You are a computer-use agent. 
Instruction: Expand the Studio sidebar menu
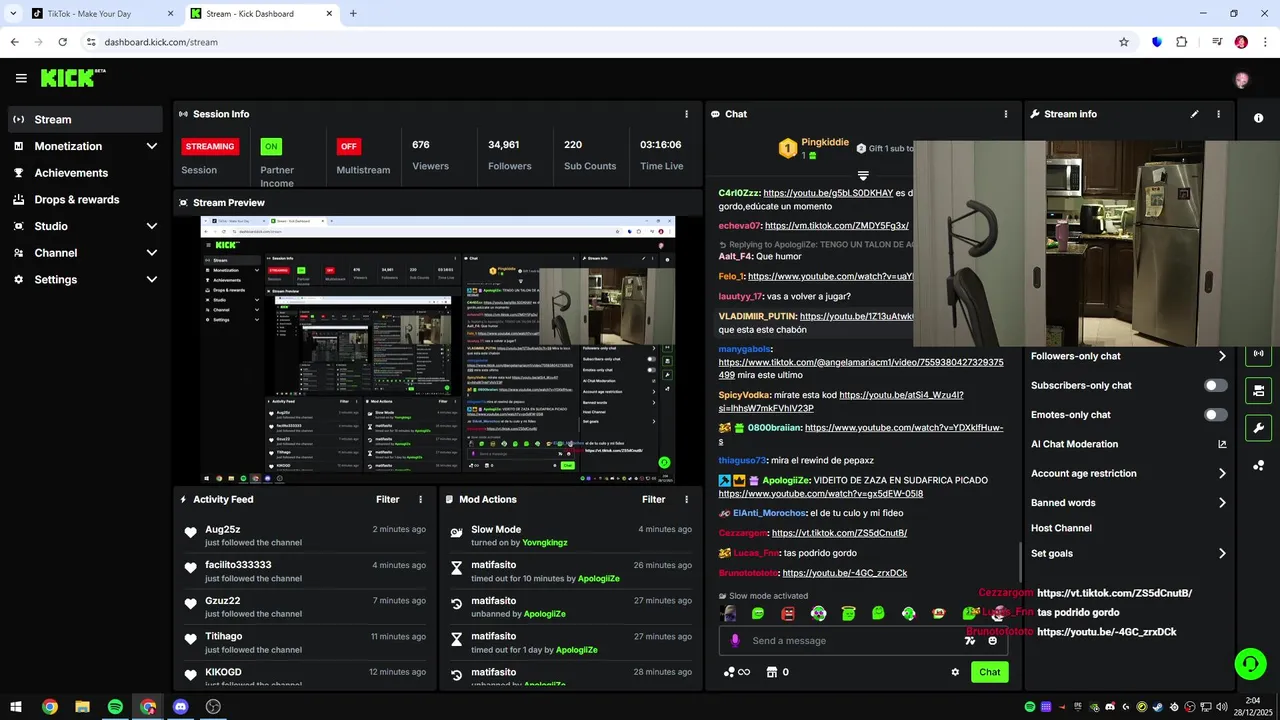[85, 226]
